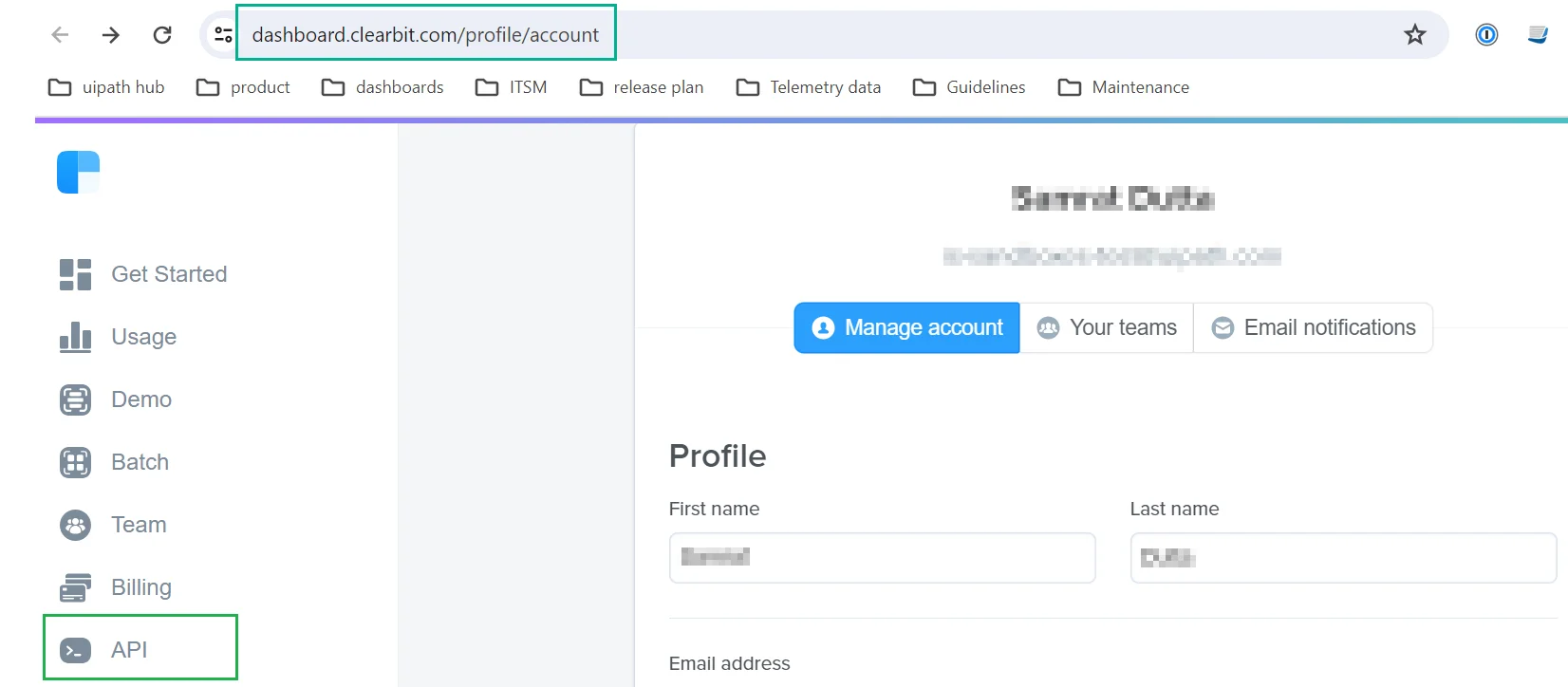Image resolution: width=1568 pixels, height=687 pixels.
Task: View site information icon in address bar
Action: [x=223, y=35]
